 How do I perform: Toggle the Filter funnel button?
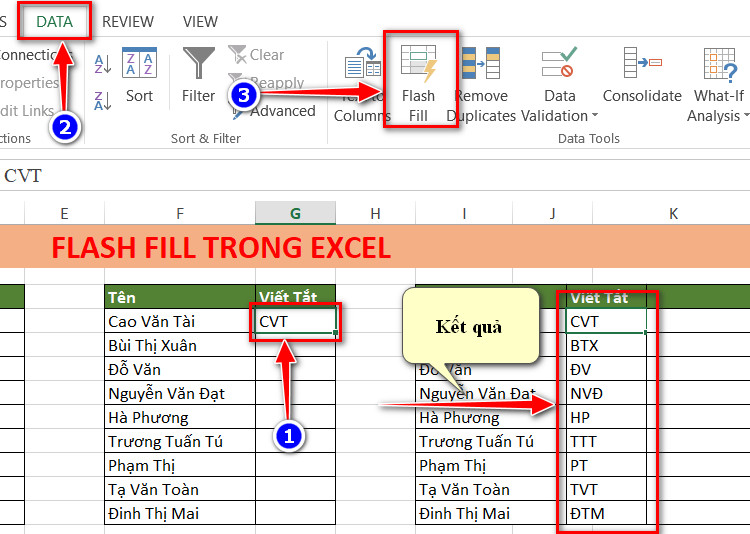(199, 76)
